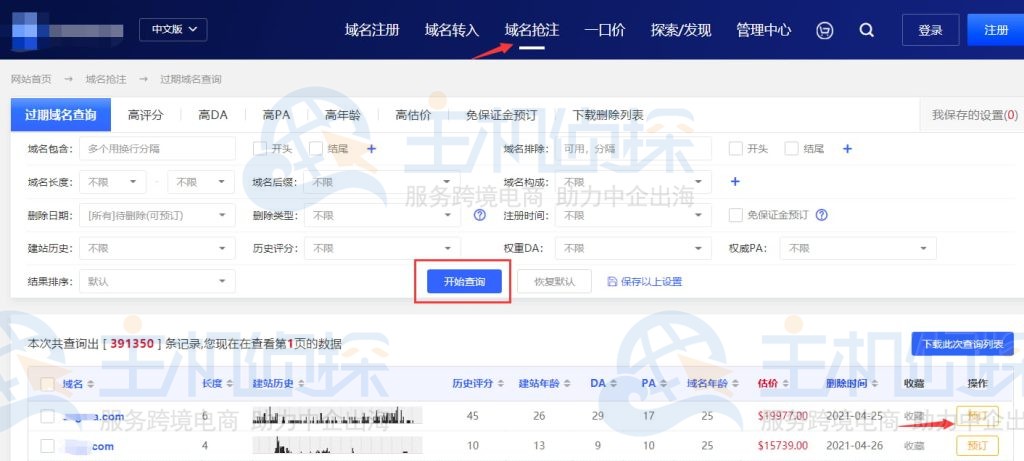Switch to 高评分 tab
The width and height of the screenshot is (1024, 461).
pyautogui.click(x=146, y=115)
